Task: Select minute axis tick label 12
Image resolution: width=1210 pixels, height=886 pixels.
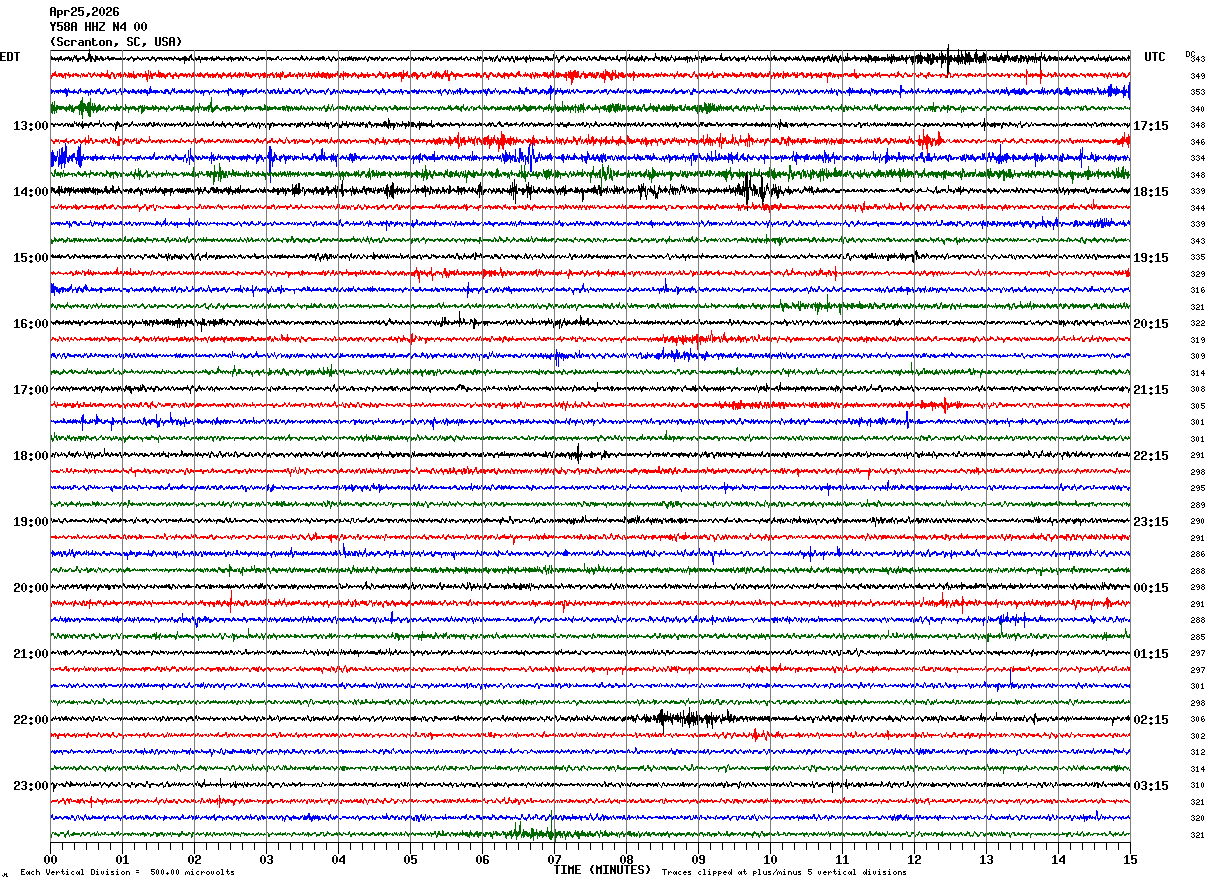Action: click(x=914, y=859)
